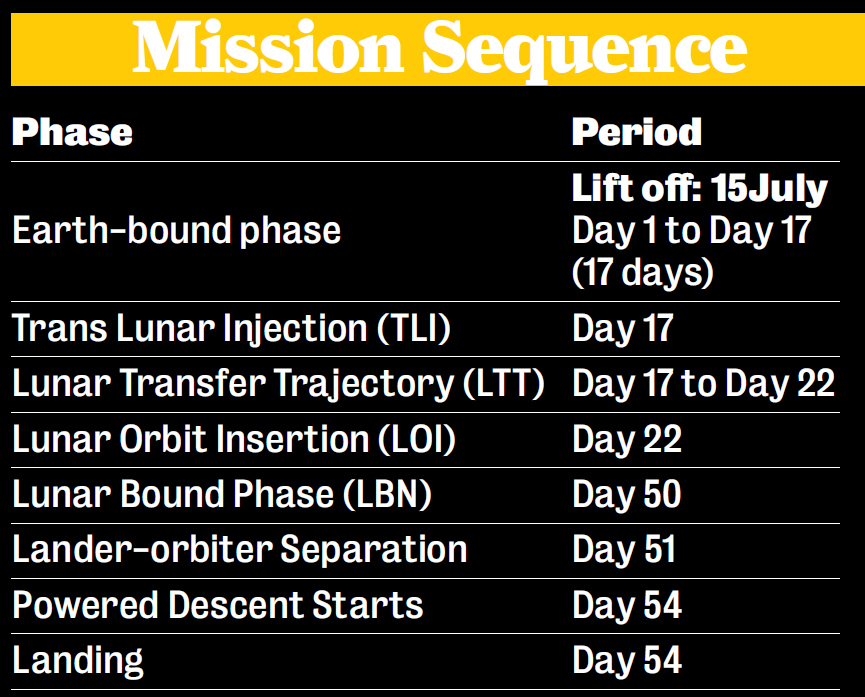865x697 pixels.
Task: Select the Lander-orbiter Separation row
Action: (425, 551)
